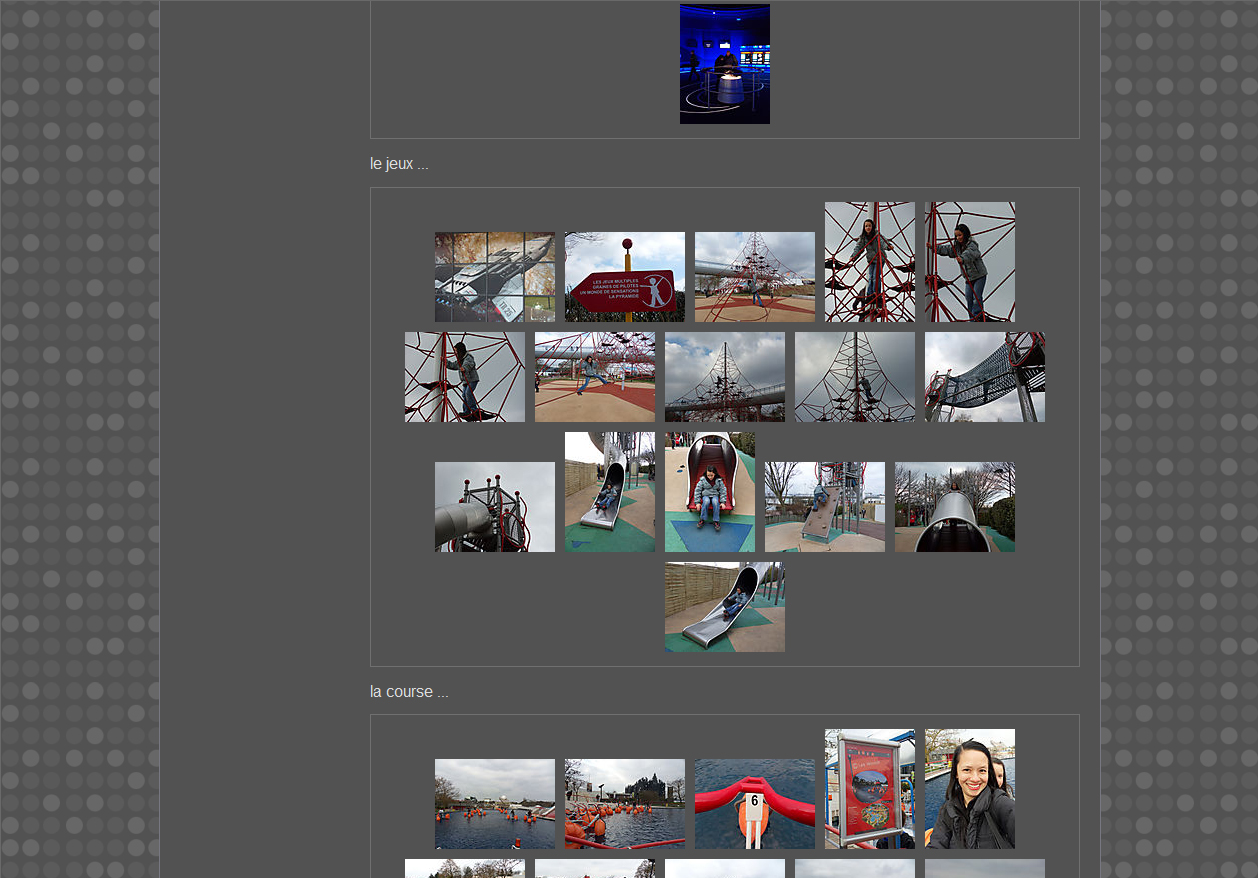Open the 'la course ...' album link
The image size is (1258, 878).
(409, 692)
